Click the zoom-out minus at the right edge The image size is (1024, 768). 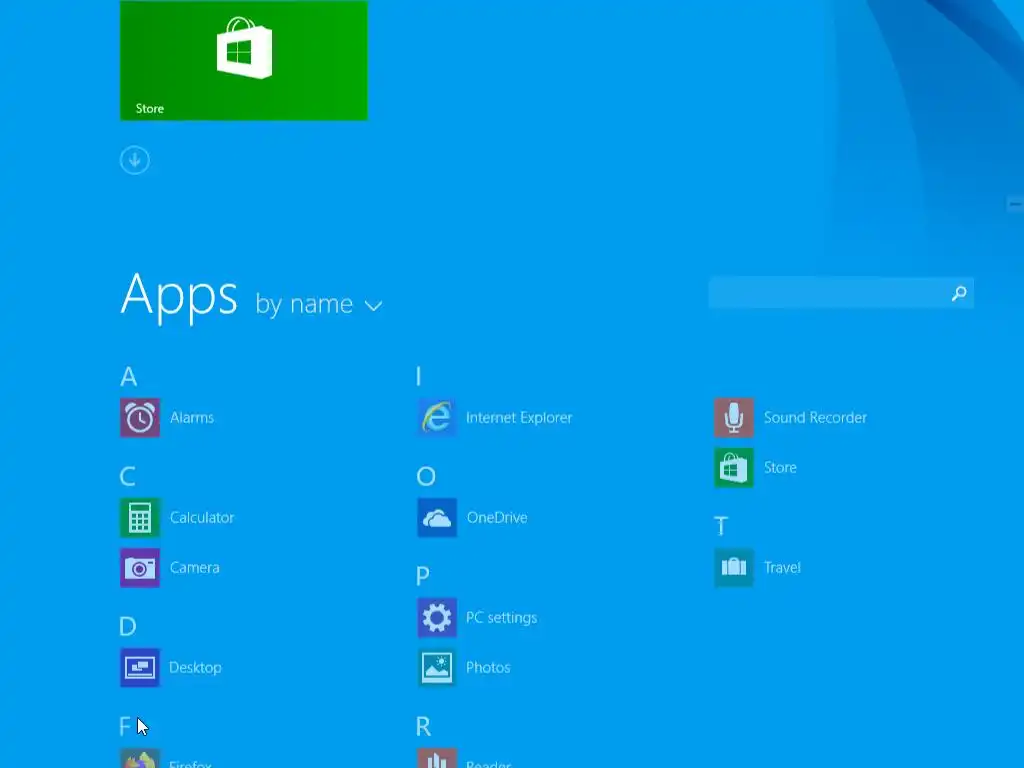(1015, 204)
